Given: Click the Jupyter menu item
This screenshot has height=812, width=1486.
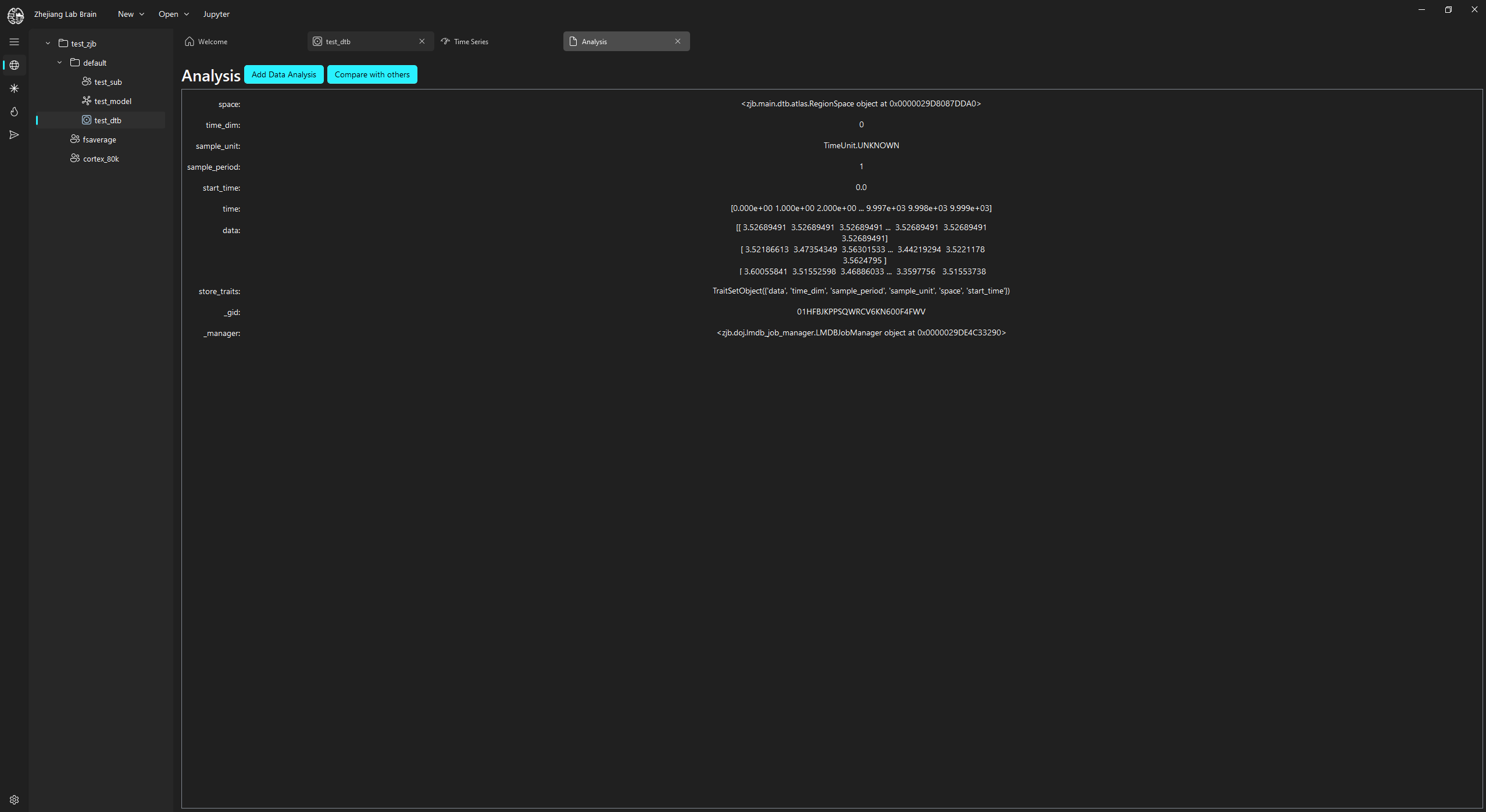Looking at the screenshot, I should [x=216, y=14].
